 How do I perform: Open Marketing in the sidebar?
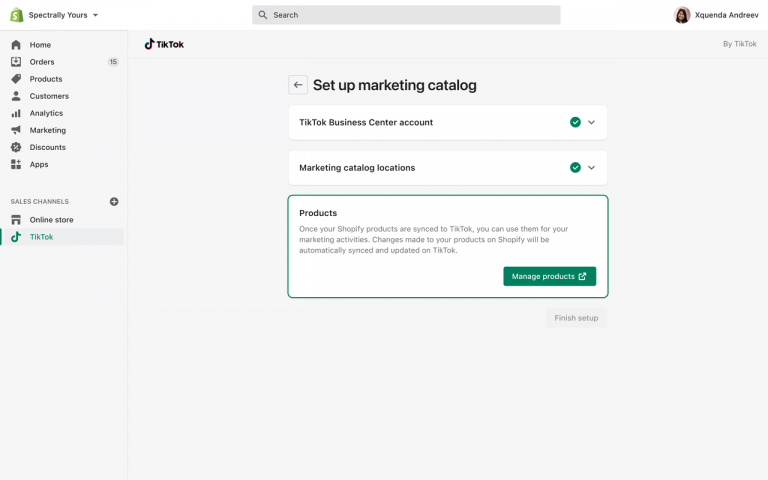(x=48, y=130)
